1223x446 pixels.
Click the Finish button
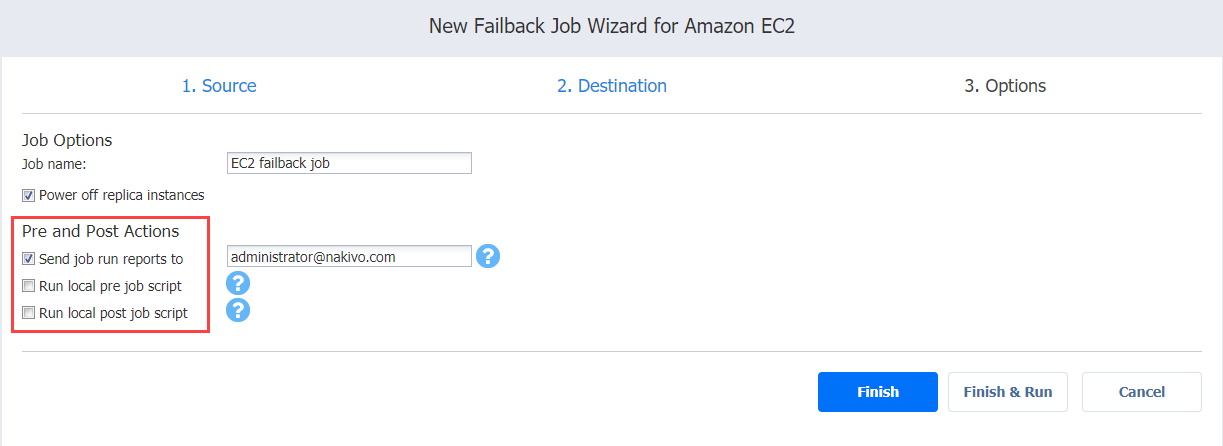878,392
